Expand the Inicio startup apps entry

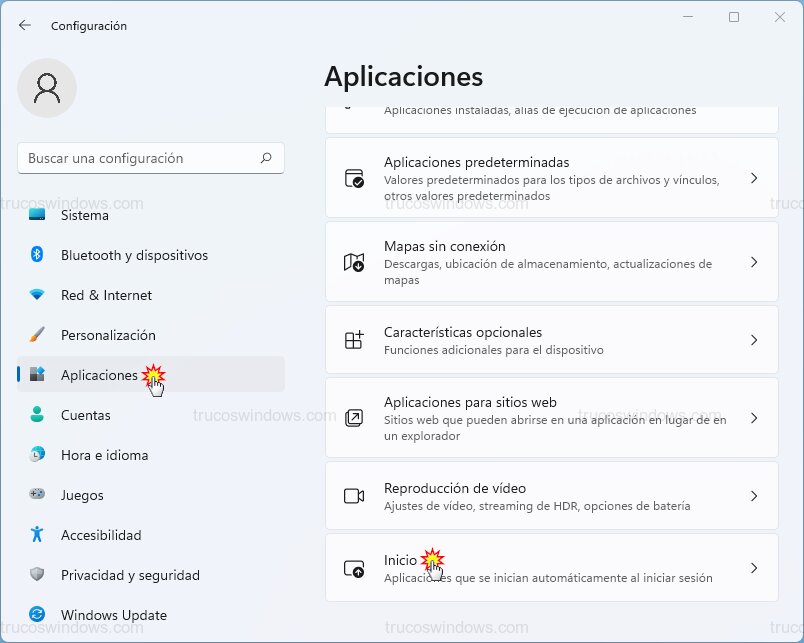[754, 567]
